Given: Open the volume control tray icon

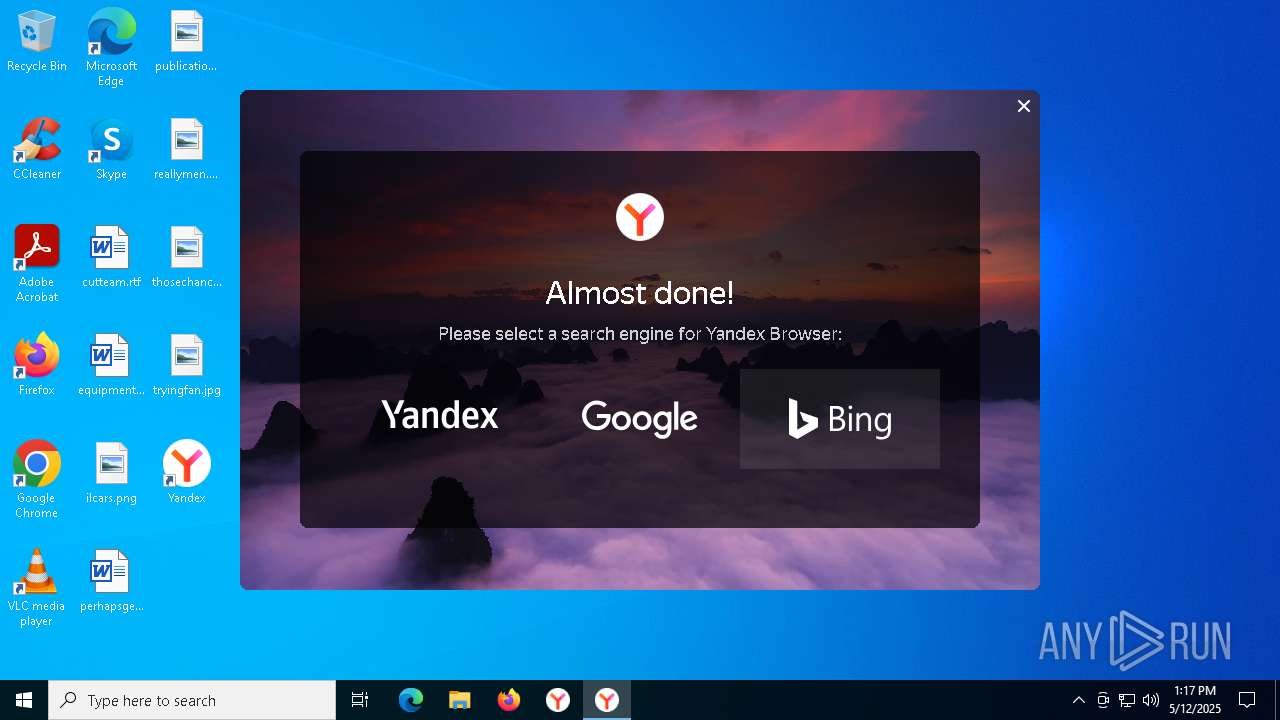Looking at the screenshot, I should [x=1151, y=700].
